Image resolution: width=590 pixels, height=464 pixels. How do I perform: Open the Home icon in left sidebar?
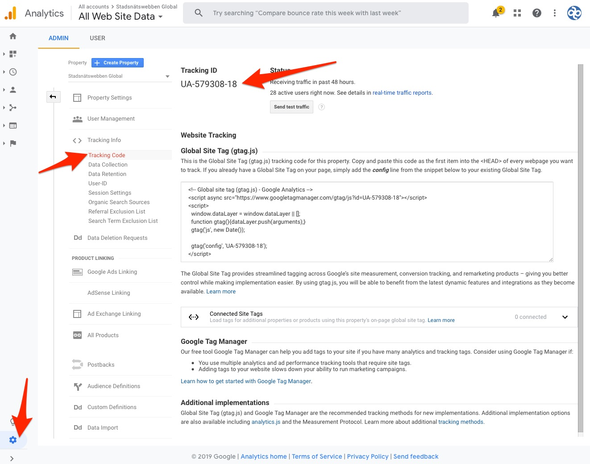[13, 36]
